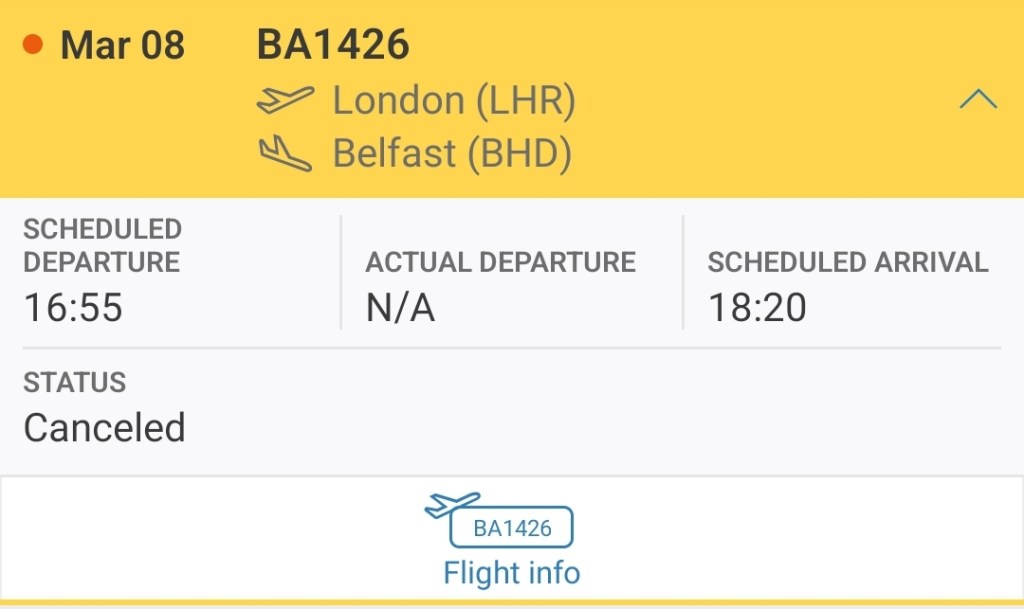Collapse the BA1426 flight details chevron
Image resolution: width=1024 pixels, height=609 pixels.
click(x=977, y=99)
